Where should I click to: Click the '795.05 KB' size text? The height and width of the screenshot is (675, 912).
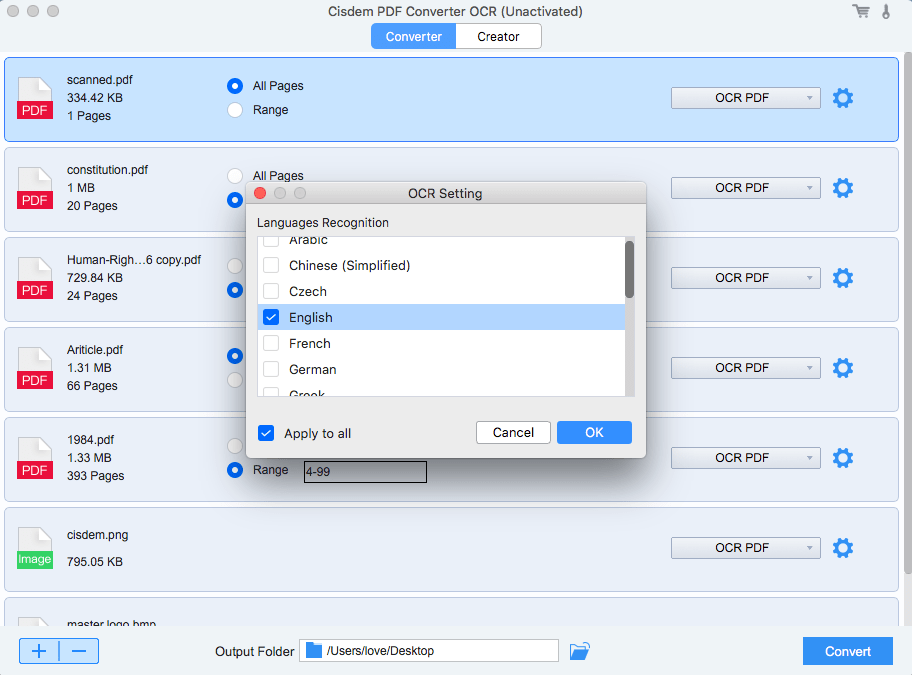(95, 562)
